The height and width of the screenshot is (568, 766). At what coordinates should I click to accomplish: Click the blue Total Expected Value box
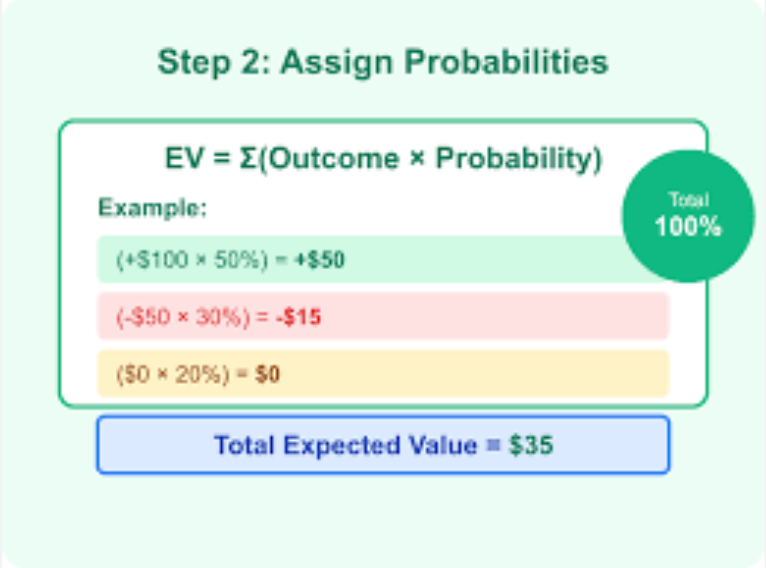click(383, 445)
